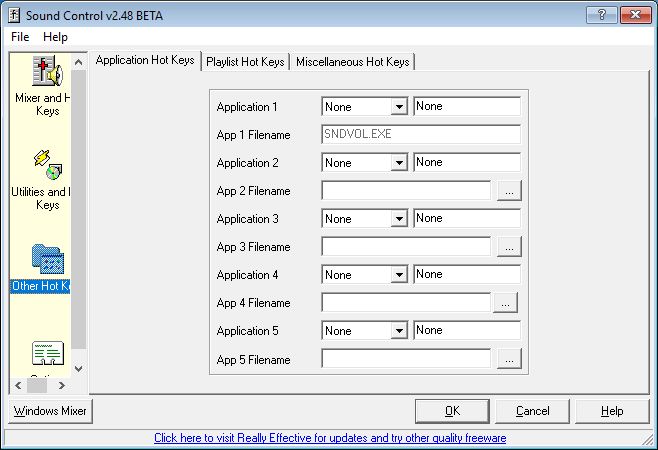
Task: Close the Sound Control window
Action: pos(635,15)
